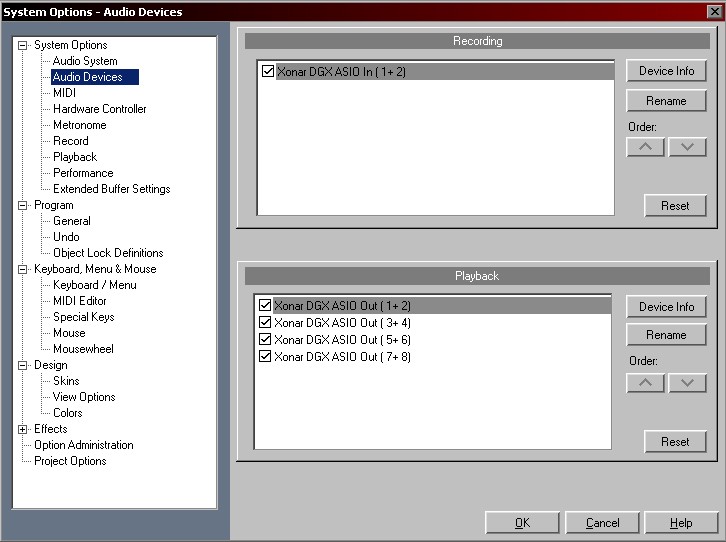
Task: Collapse the Program tree node
Action: pos(22,206)
